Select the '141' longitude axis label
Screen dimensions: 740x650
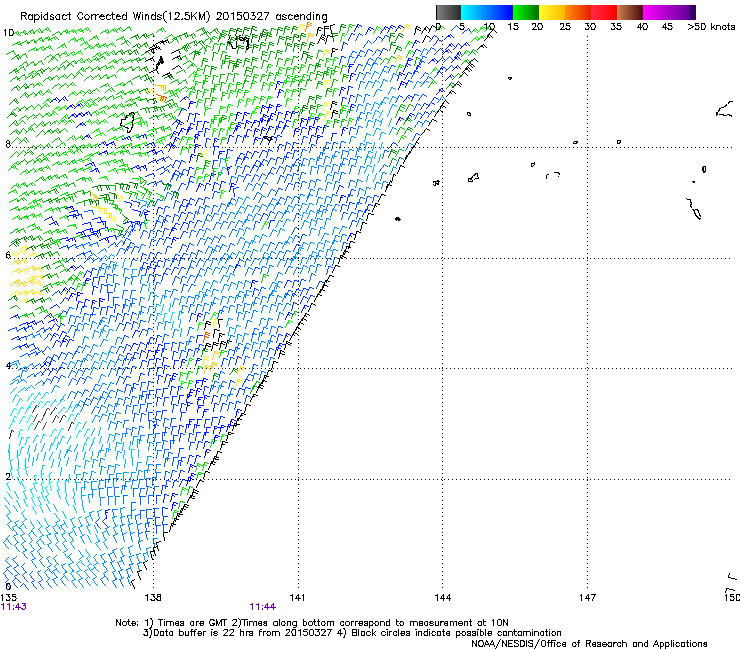pyautogui.click(x=297, y=598)
